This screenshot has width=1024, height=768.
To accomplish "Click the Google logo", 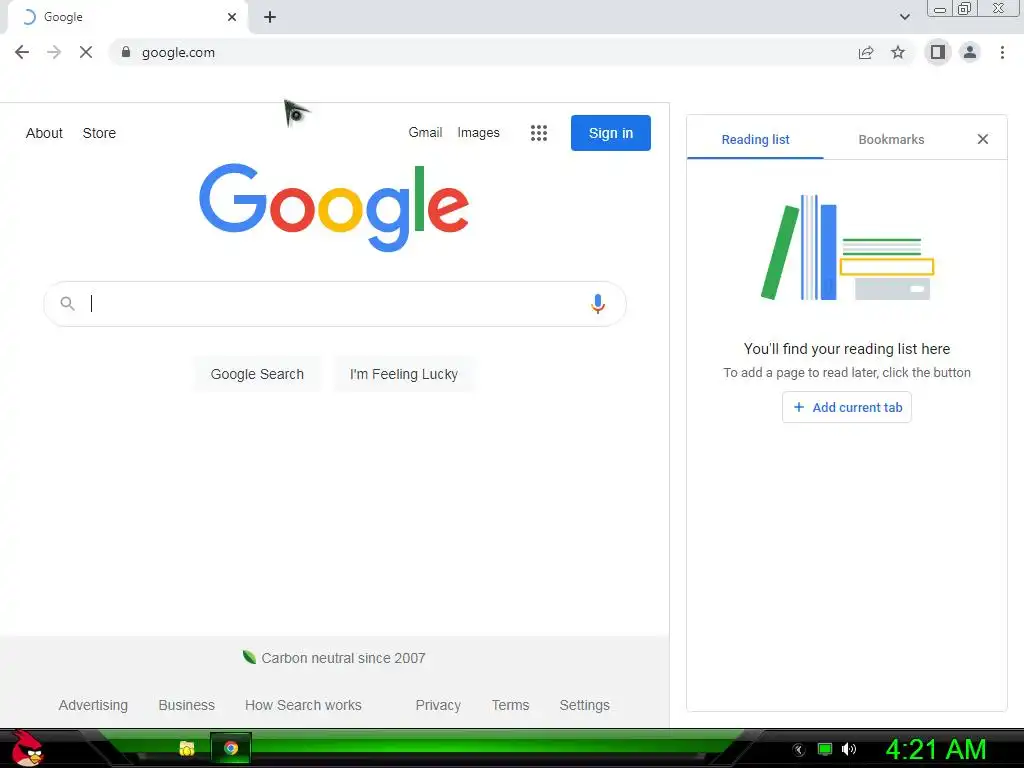I will point(334,207).
